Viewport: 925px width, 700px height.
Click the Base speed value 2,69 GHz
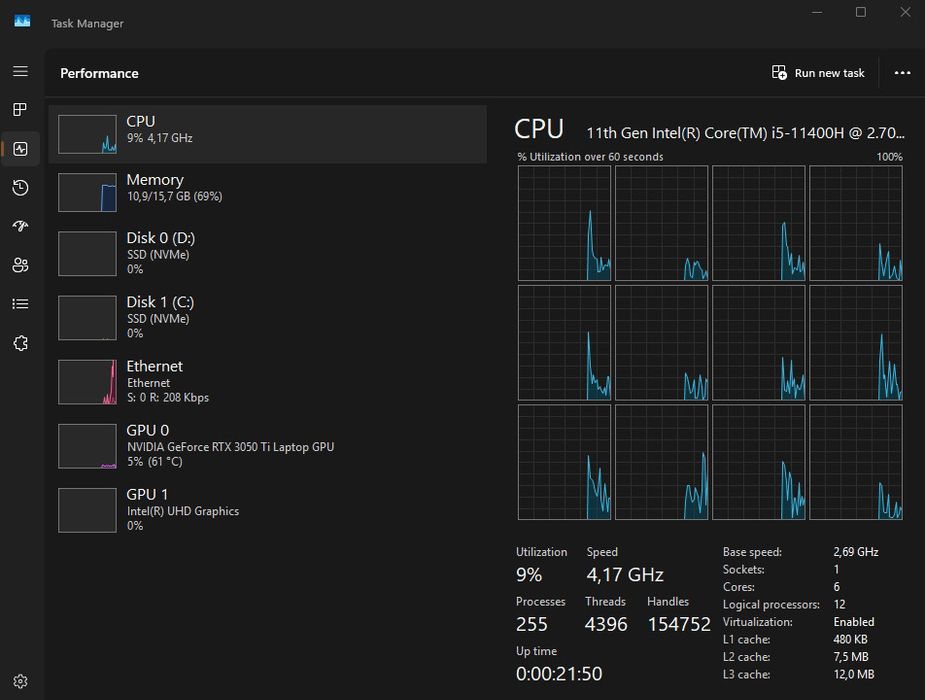pyautogui.click(x=855, y=552)
